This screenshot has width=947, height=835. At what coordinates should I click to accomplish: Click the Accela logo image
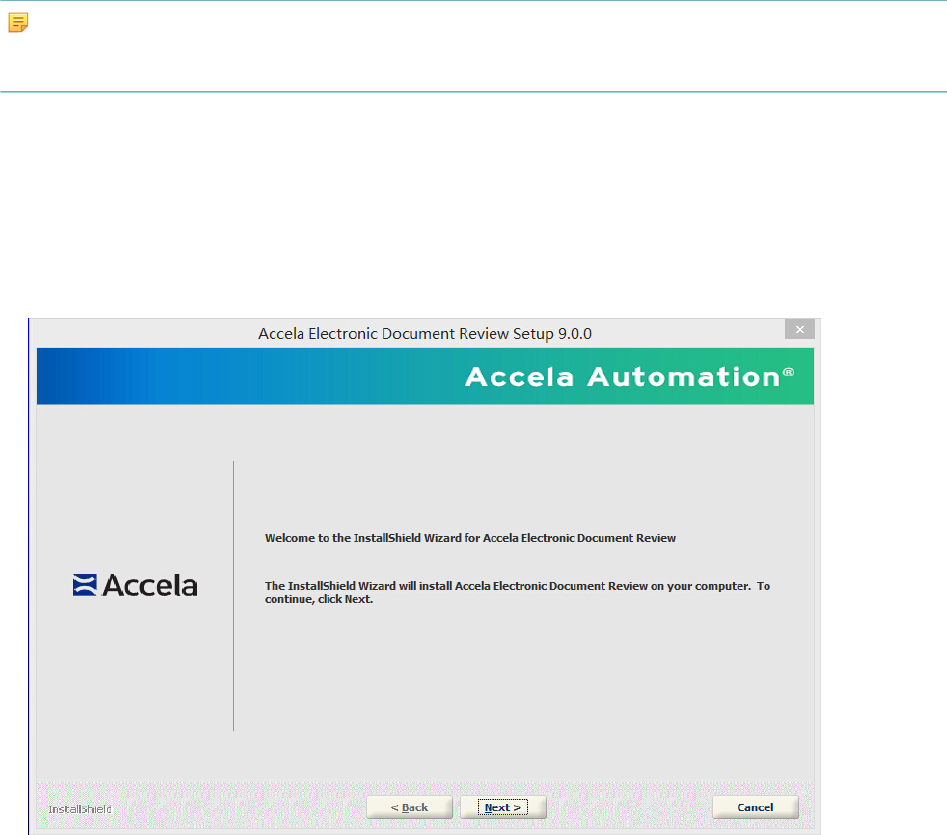(x=135, y=585)
